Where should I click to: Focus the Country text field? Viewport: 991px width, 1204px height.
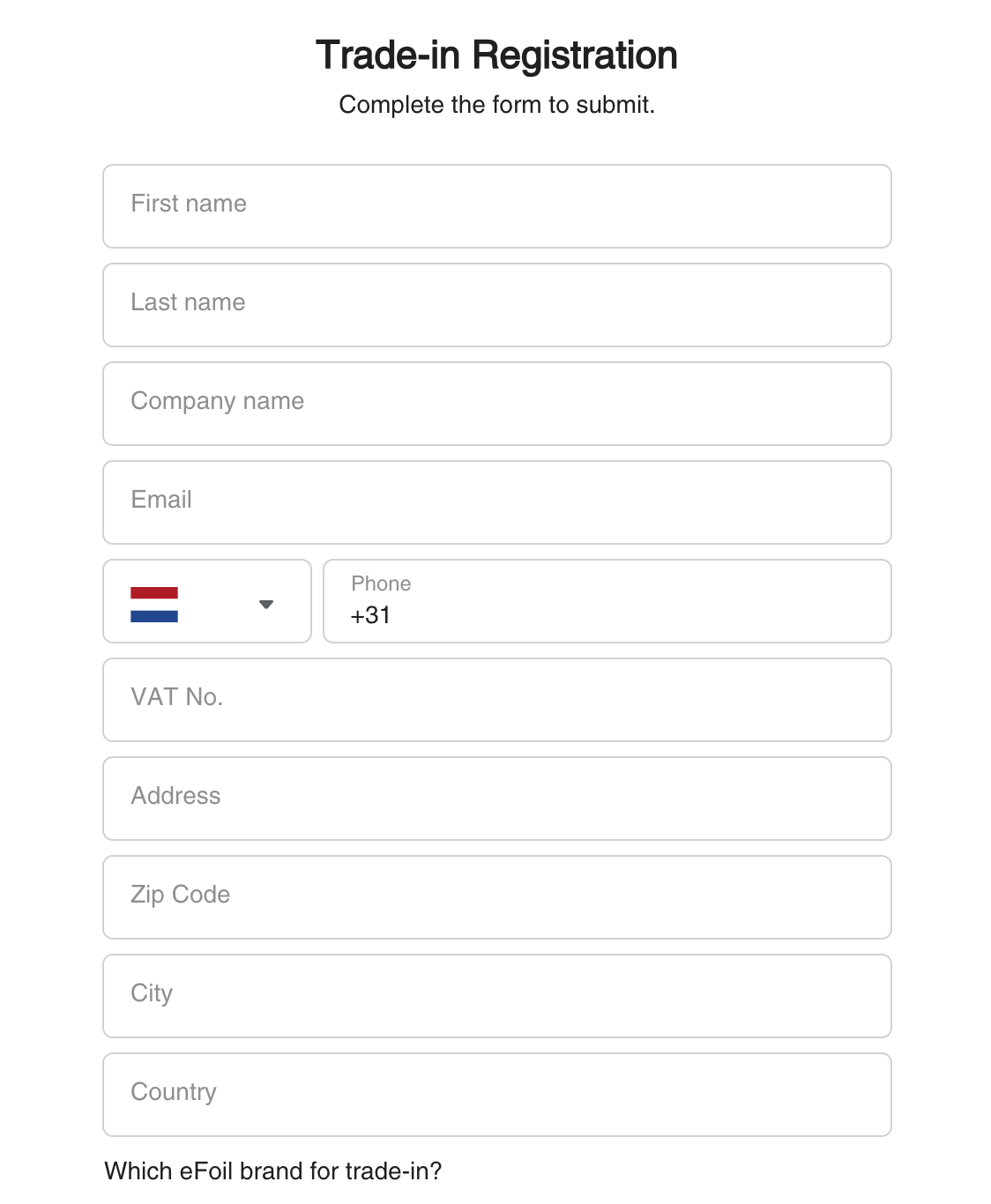coord(496,1095)
